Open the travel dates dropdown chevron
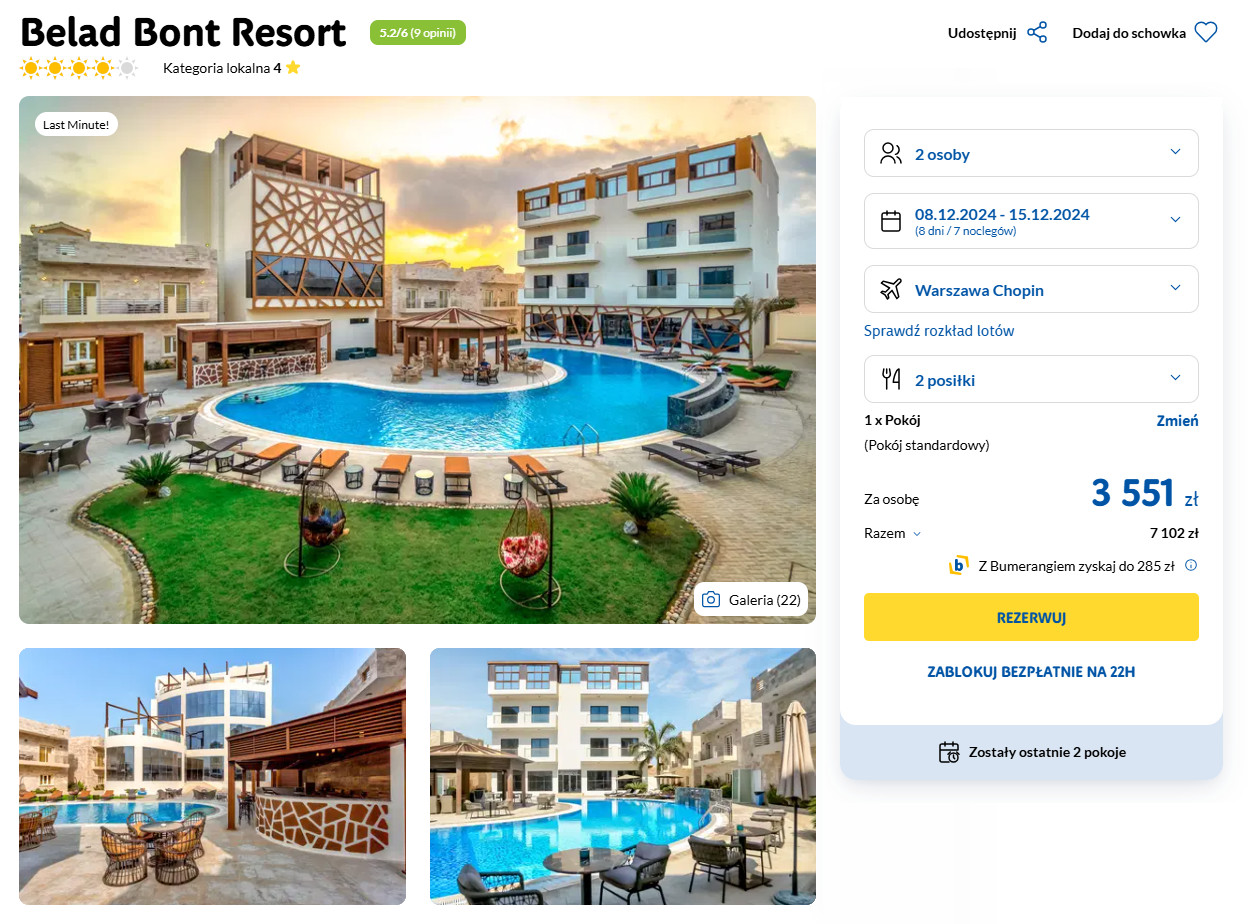 (x=1175, y=220)
